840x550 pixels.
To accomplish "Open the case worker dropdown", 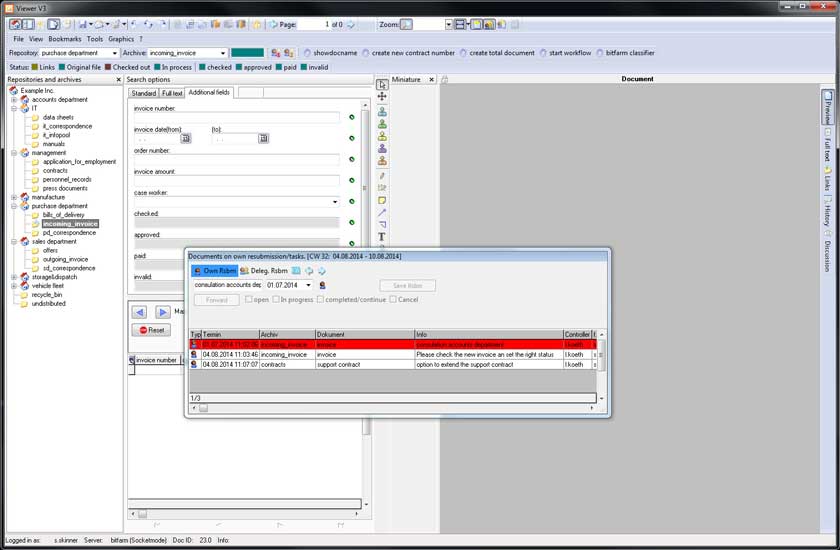I will point(335,202).
